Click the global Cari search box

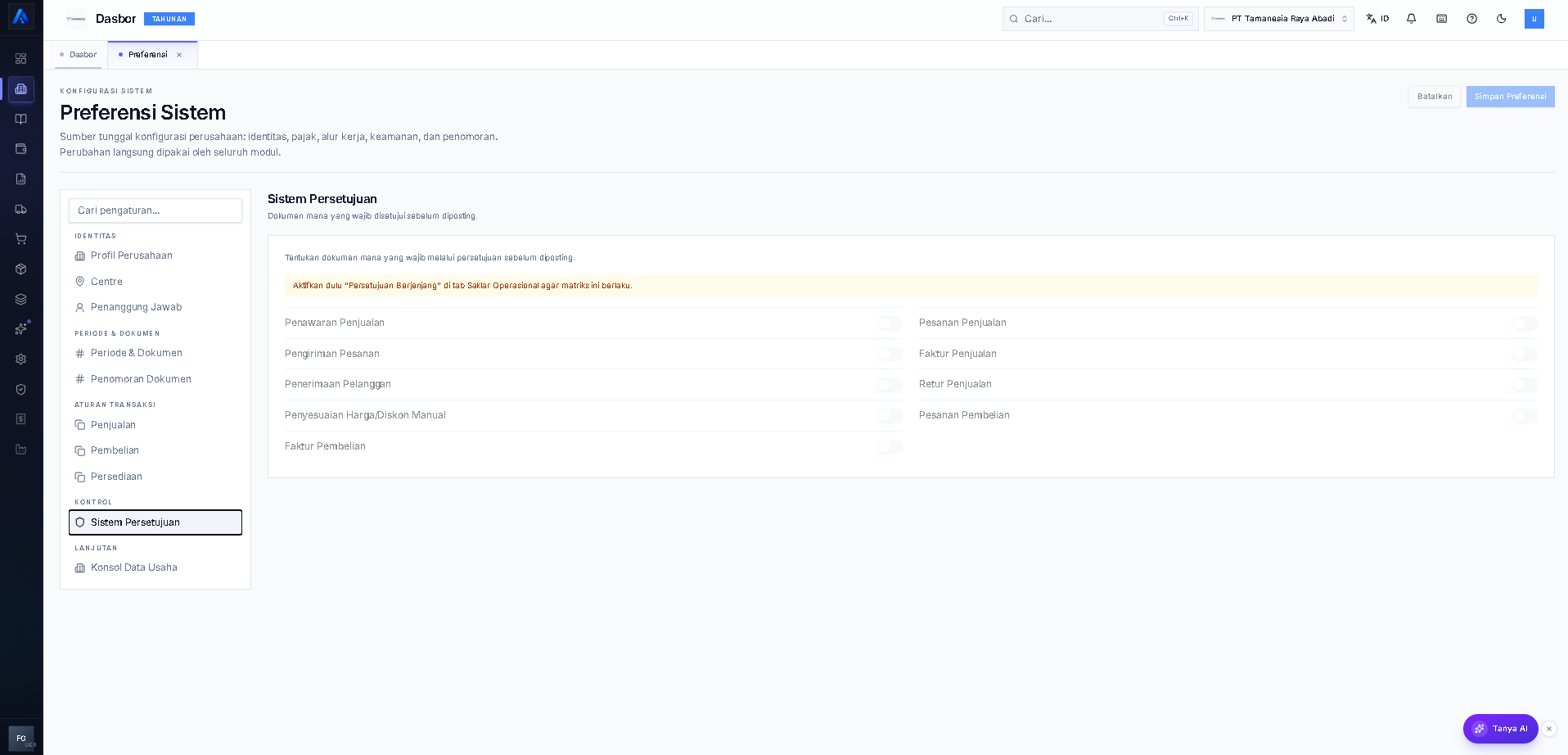coord(1100,19)
